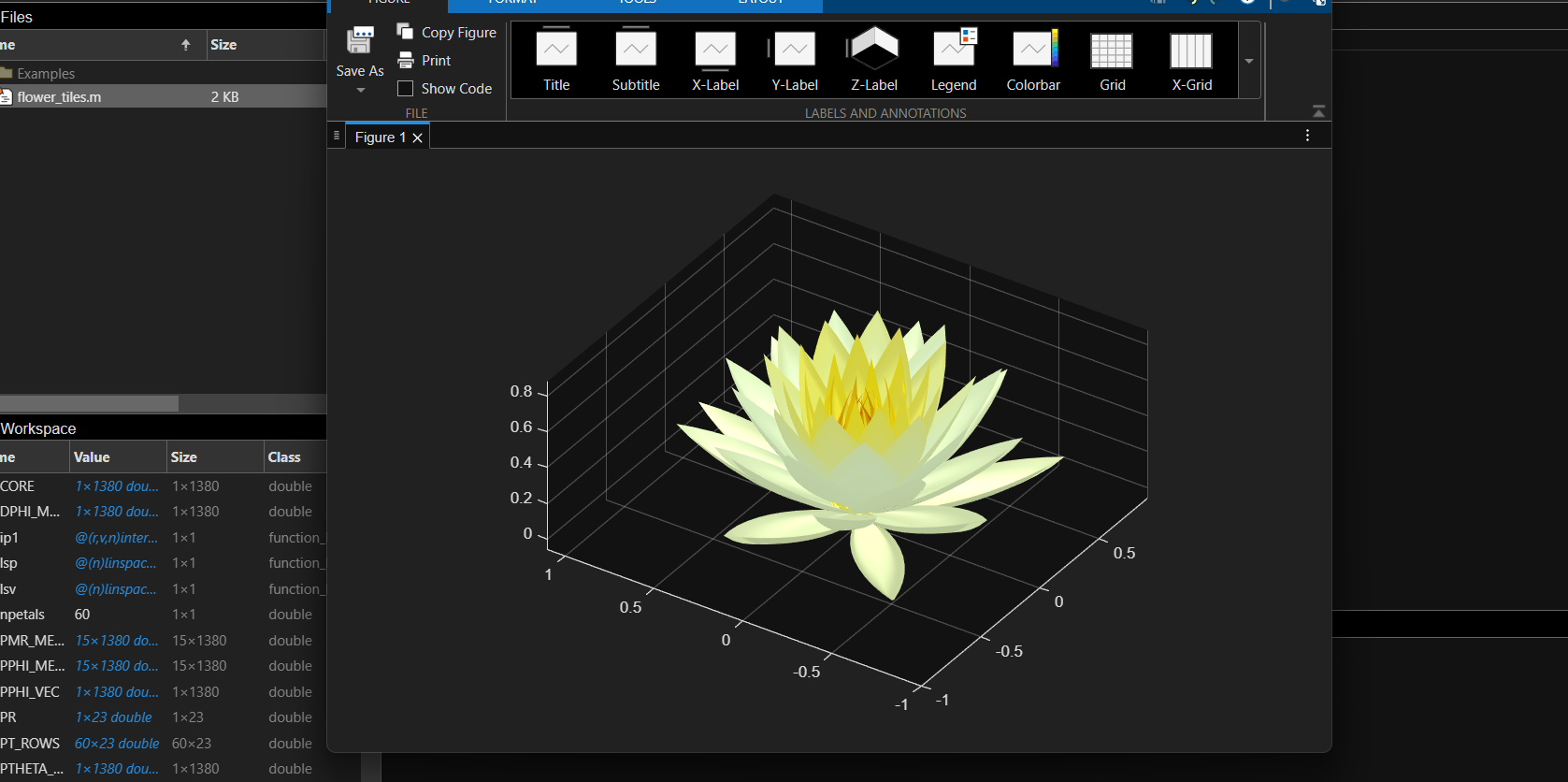The width and height of the screenshot is (1568, 782).
Task: Click the Copy Figure button
Action: [447, 33]
